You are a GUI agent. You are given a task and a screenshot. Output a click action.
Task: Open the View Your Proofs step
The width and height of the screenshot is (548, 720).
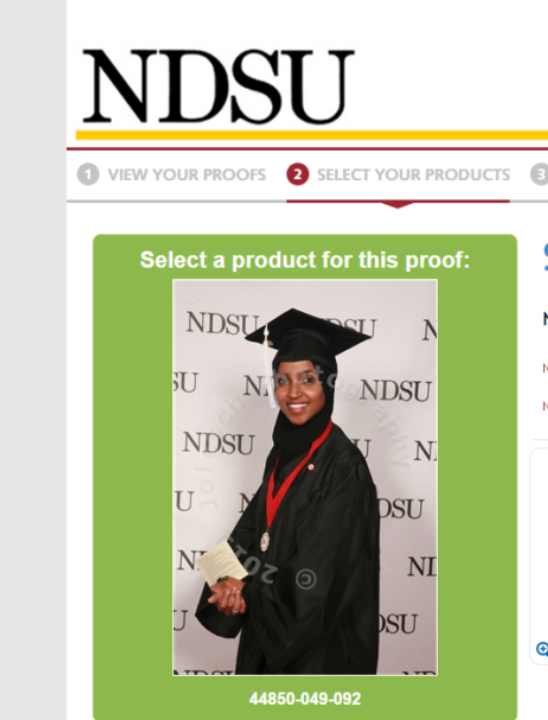(x=187, y=174)
